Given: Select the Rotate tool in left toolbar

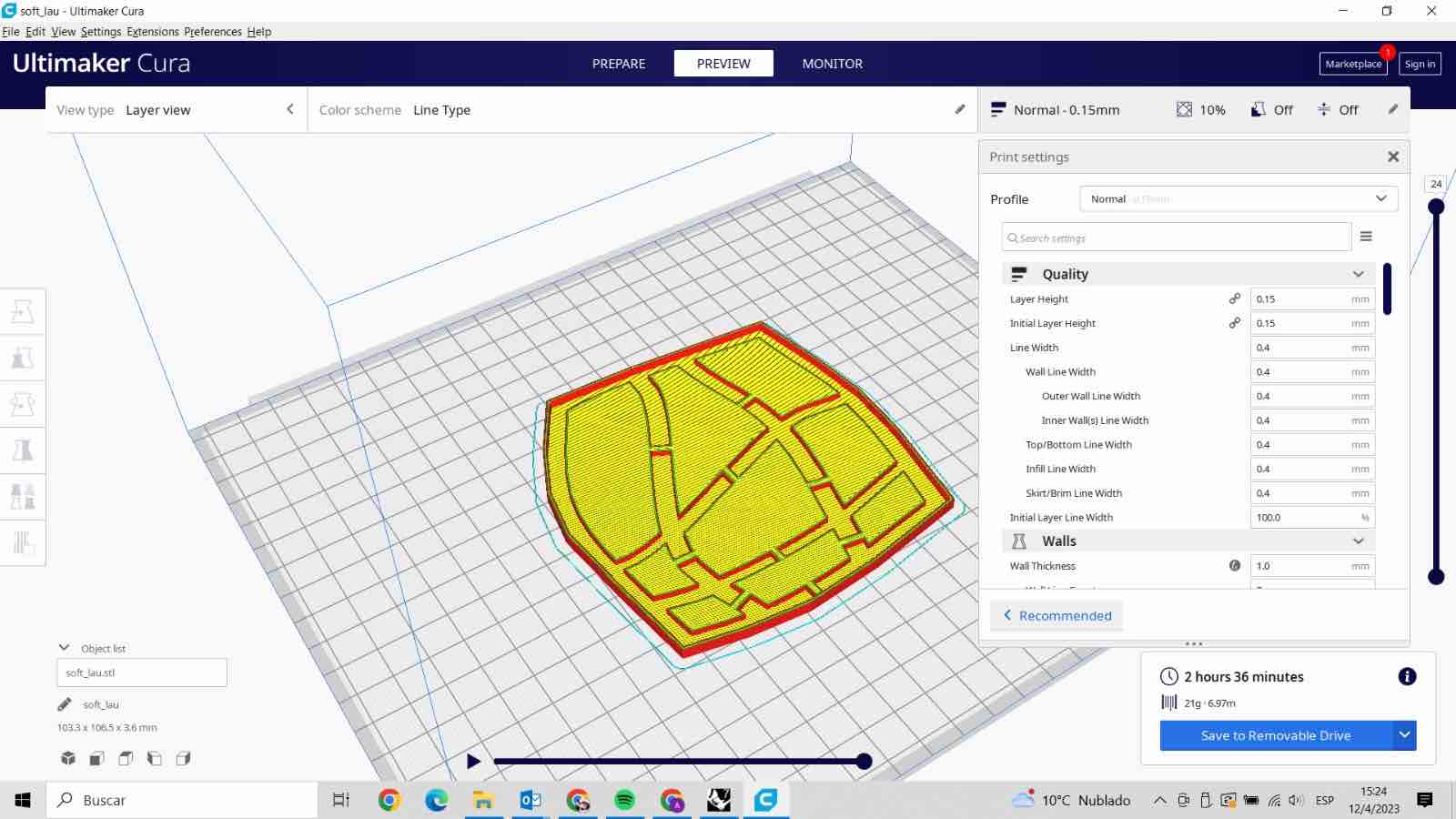Looking at the screenshot, I should (23, 404).
